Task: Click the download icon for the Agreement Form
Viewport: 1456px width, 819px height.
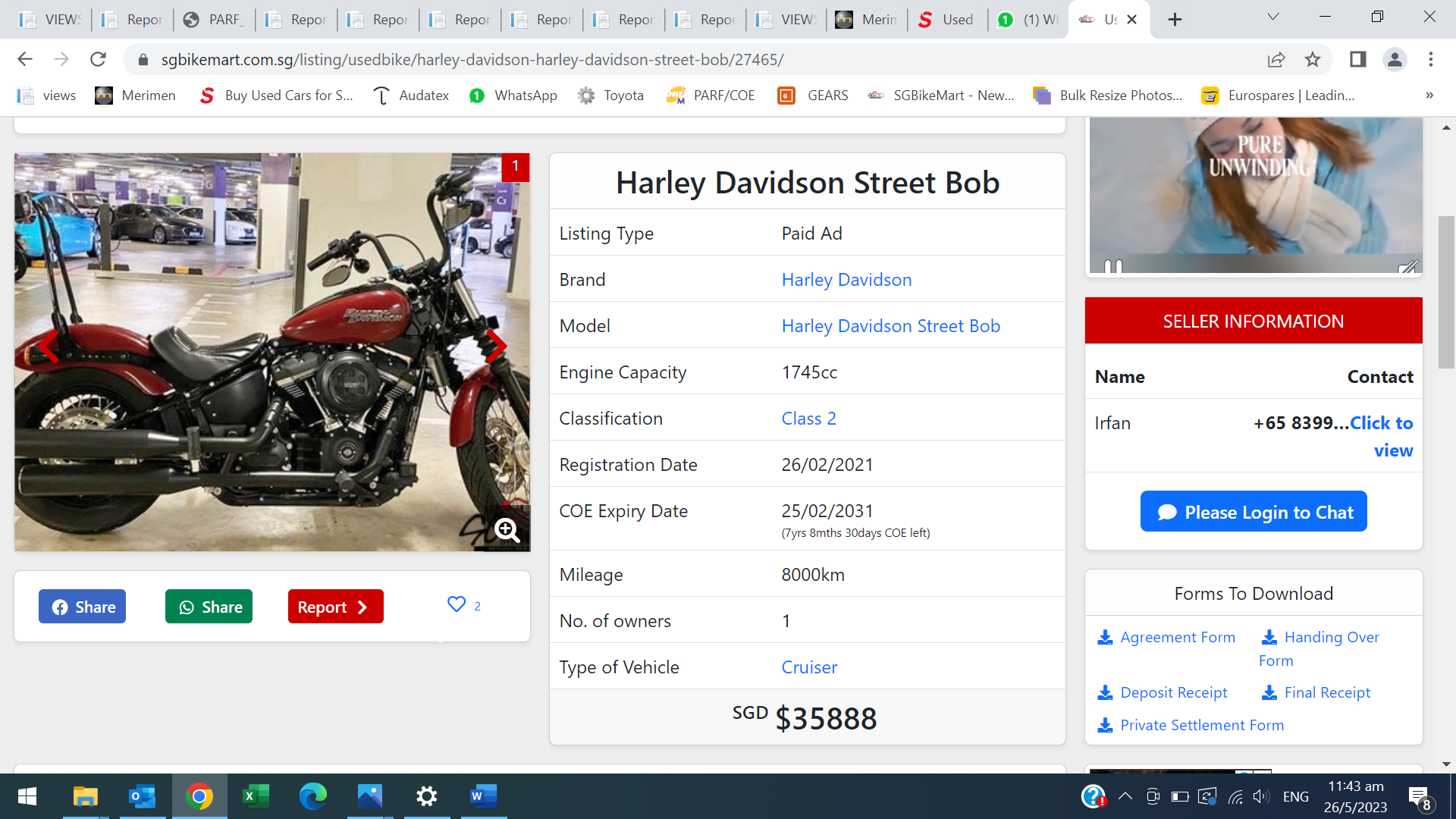Action: [1105, 638]
